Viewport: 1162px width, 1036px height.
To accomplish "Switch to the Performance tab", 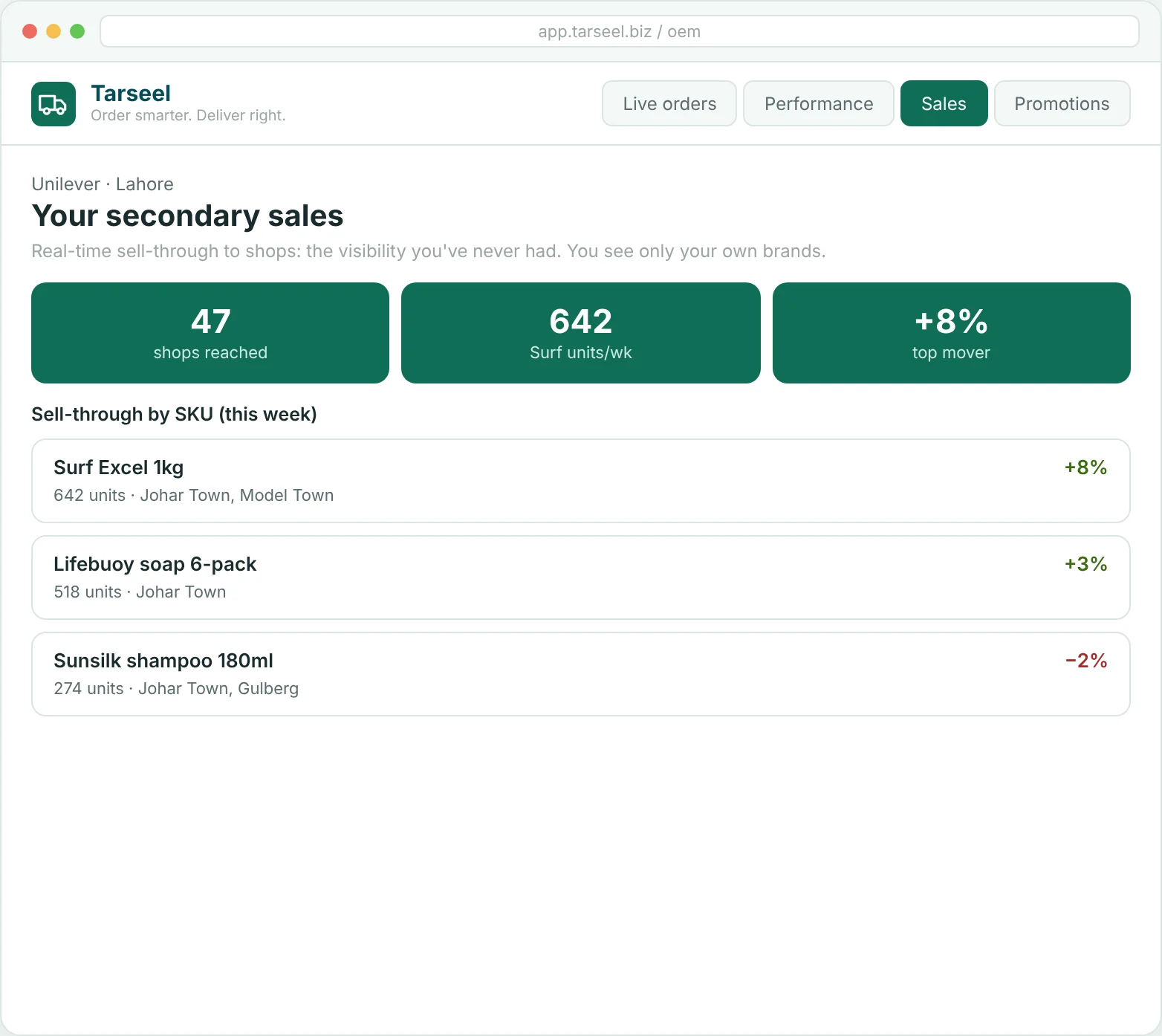I will click(x=819, y=103).
